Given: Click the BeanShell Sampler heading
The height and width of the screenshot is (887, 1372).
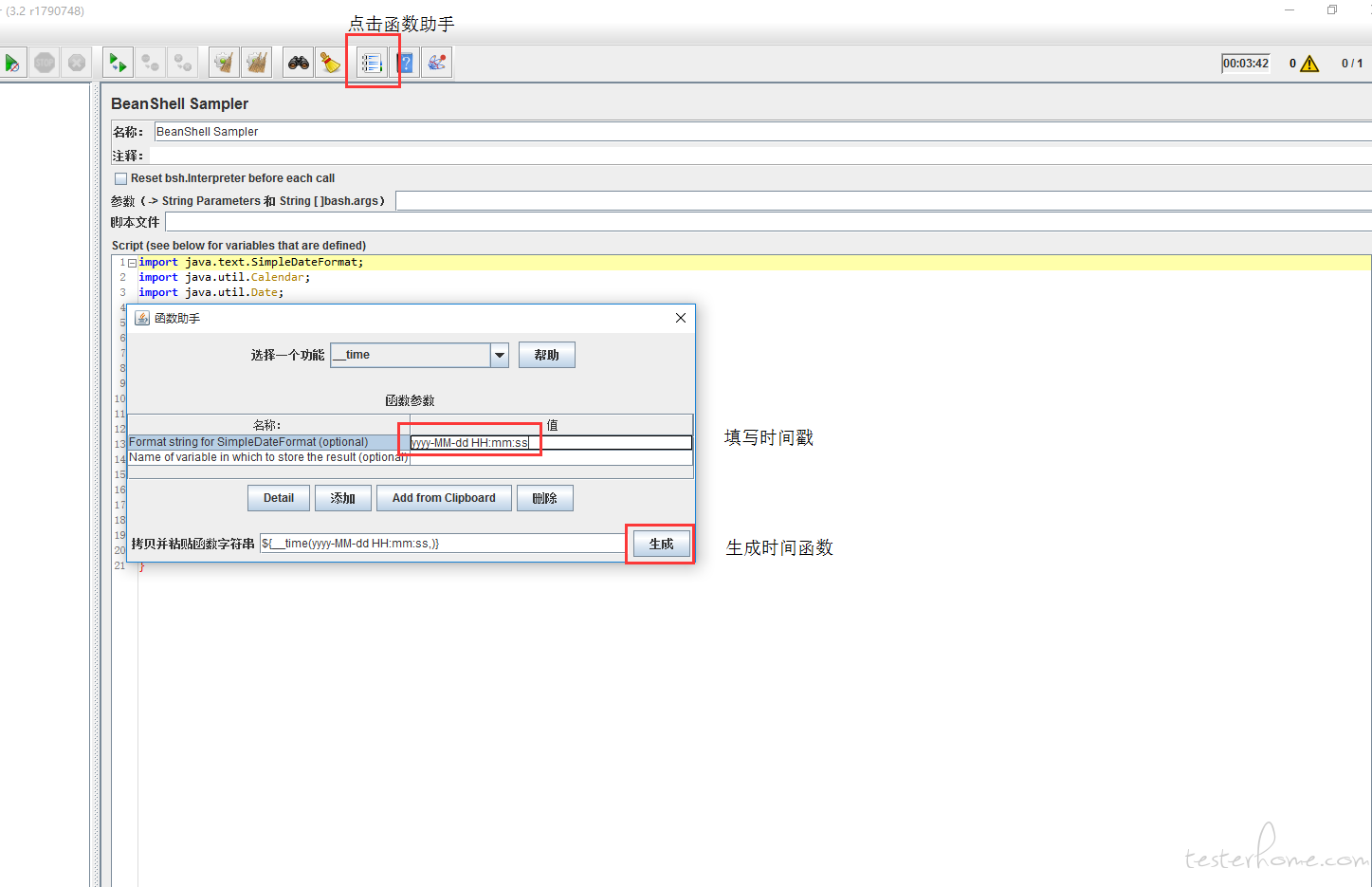Looking at the screenshot, I should pos(179,103).
